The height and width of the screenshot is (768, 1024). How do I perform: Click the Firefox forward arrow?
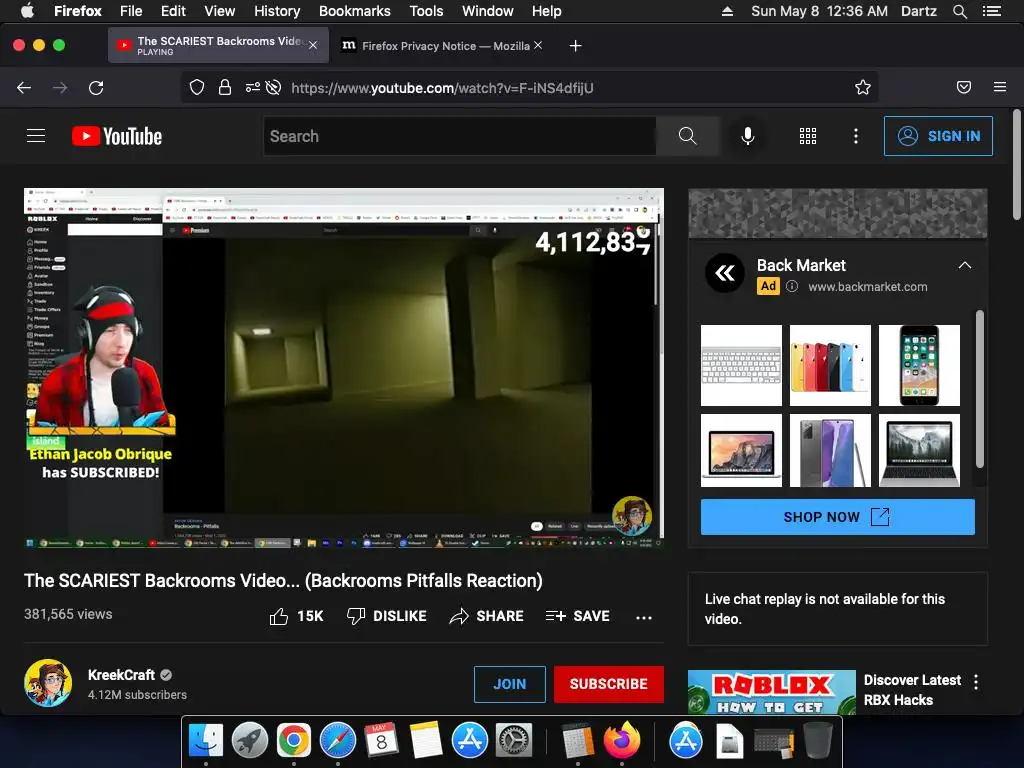(x=60, y=88)
